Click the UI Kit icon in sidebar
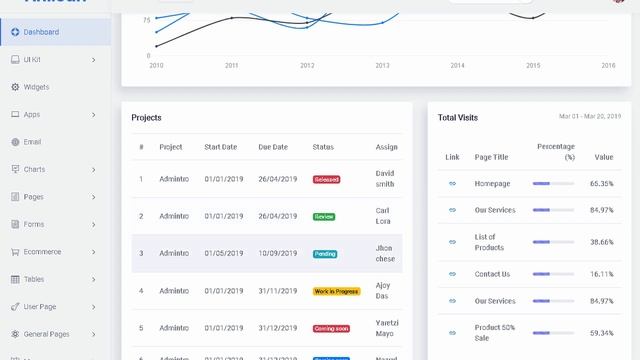 (x=15, y=60)
